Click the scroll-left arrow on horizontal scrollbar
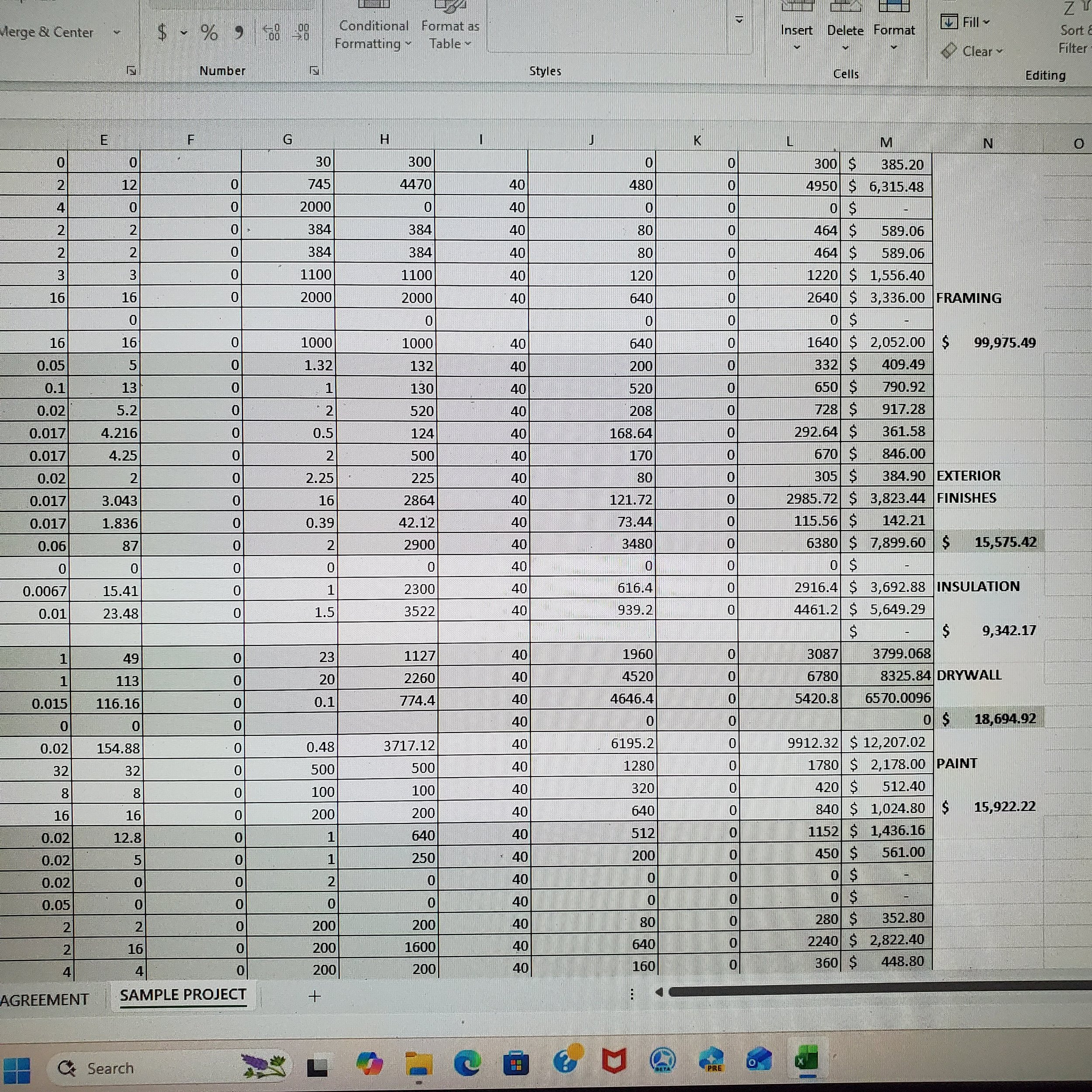Image resolution: width=1092 pixels, height=1092 pixels. tap(659, 992)
